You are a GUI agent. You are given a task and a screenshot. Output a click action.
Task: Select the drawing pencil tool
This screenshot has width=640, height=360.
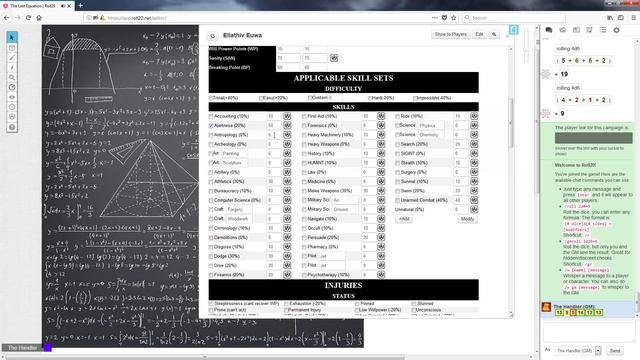[12, 58]
